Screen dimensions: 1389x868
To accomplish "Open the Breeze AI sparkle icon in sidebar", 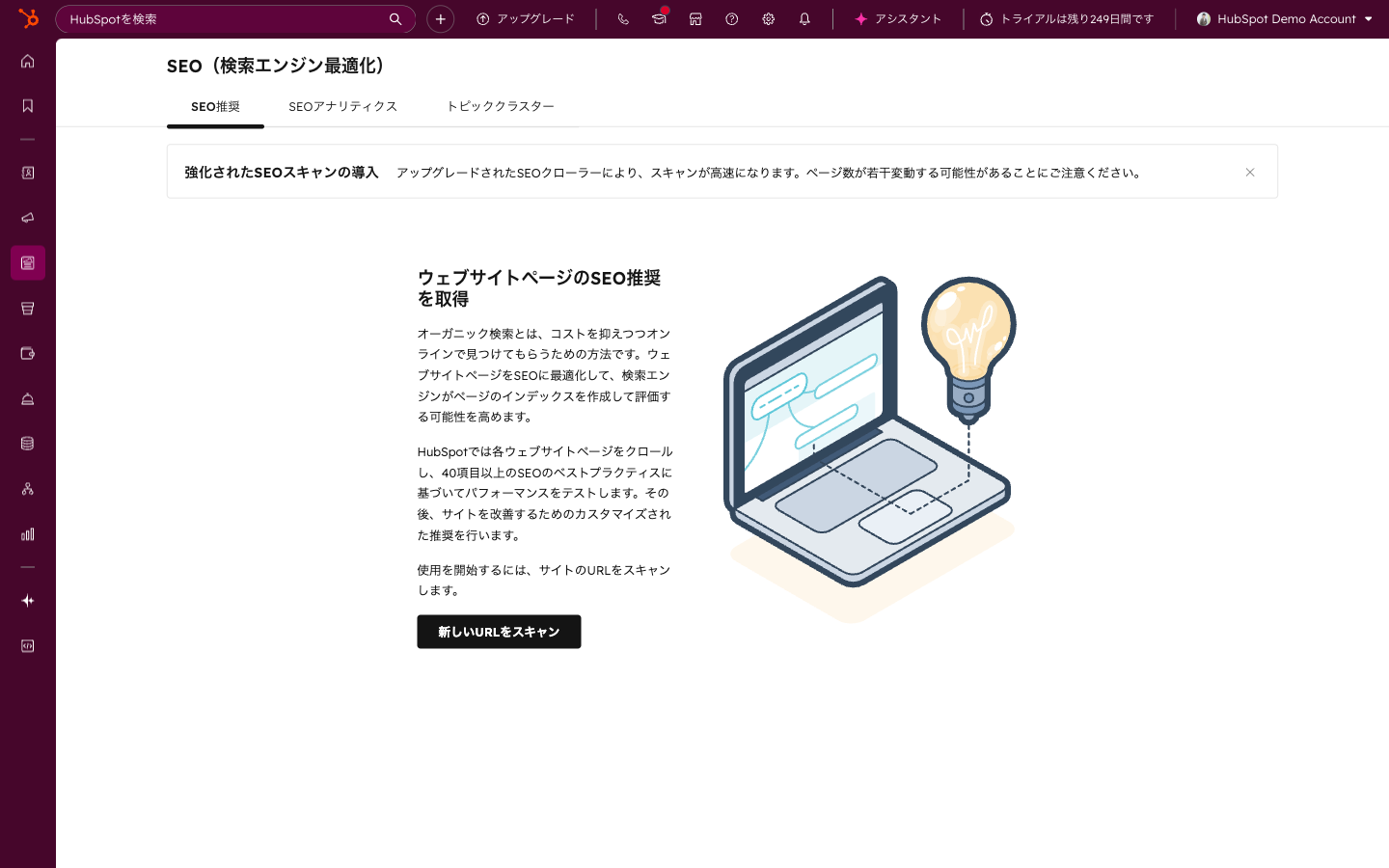I will (27, 600).
